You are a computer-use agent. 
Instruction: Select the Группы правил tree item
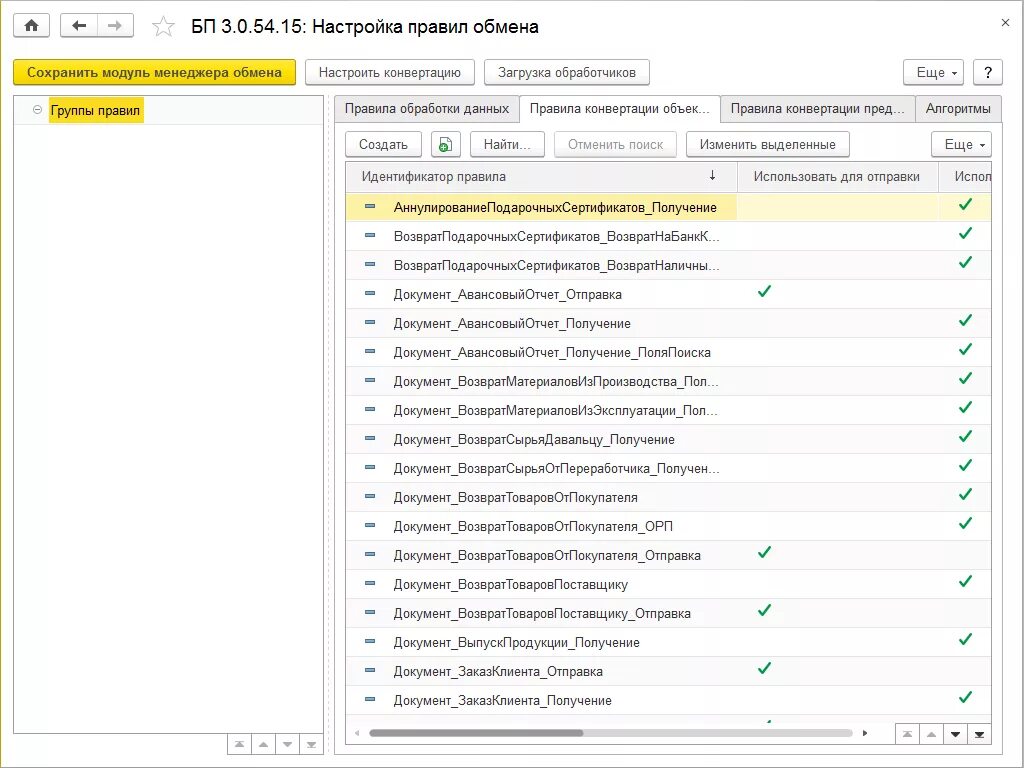(x=95, y=110)
